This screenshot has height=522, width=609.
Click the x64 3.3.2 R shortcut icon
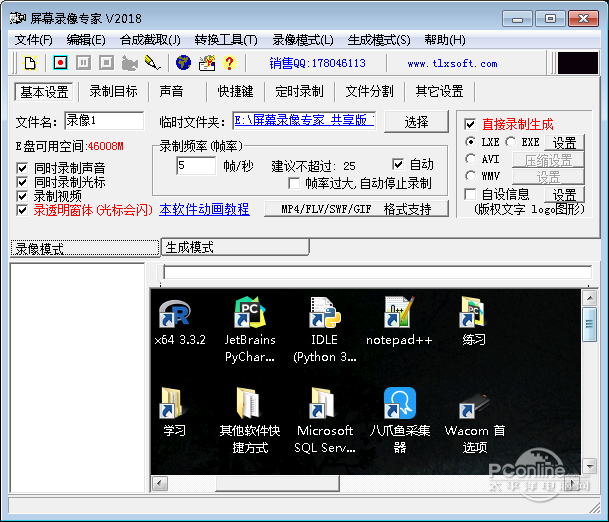coord(175,314)
